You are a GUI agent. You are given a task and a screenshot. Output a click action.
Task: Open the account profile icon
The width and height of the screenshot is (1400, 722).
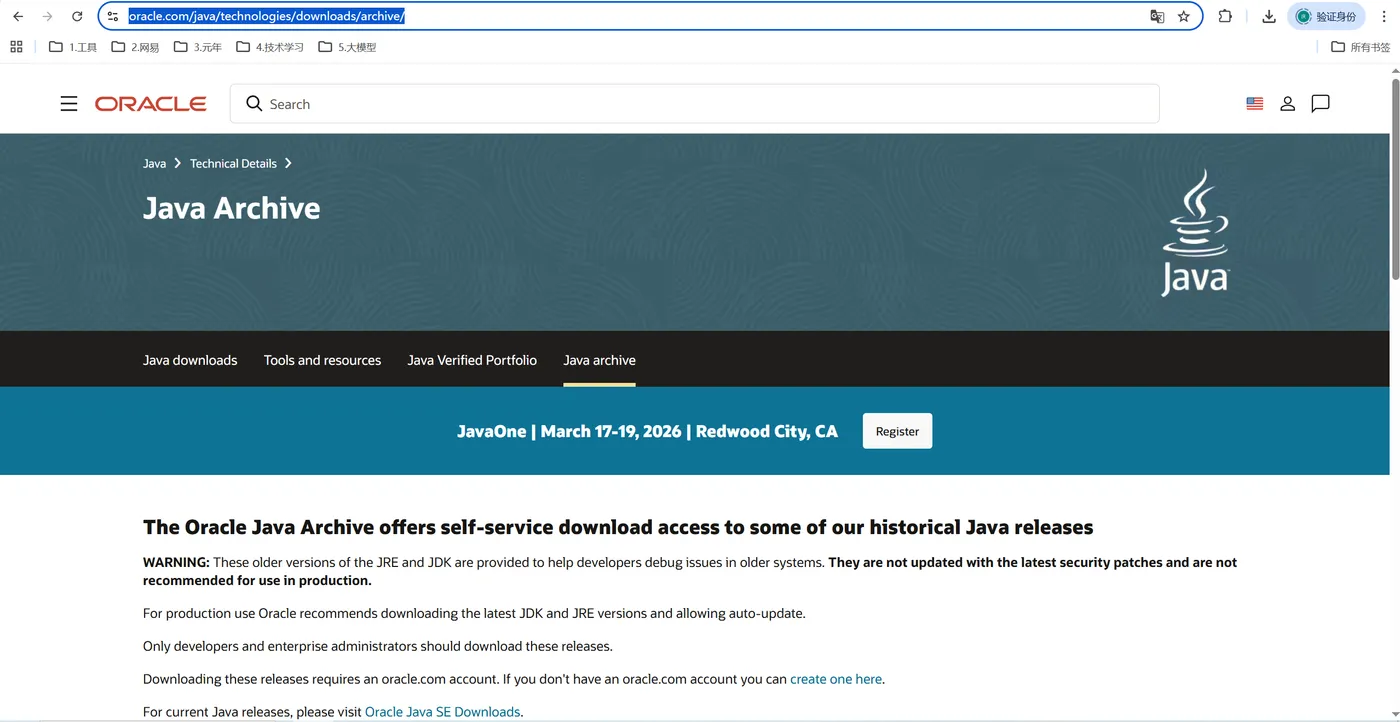[1288, 104]
